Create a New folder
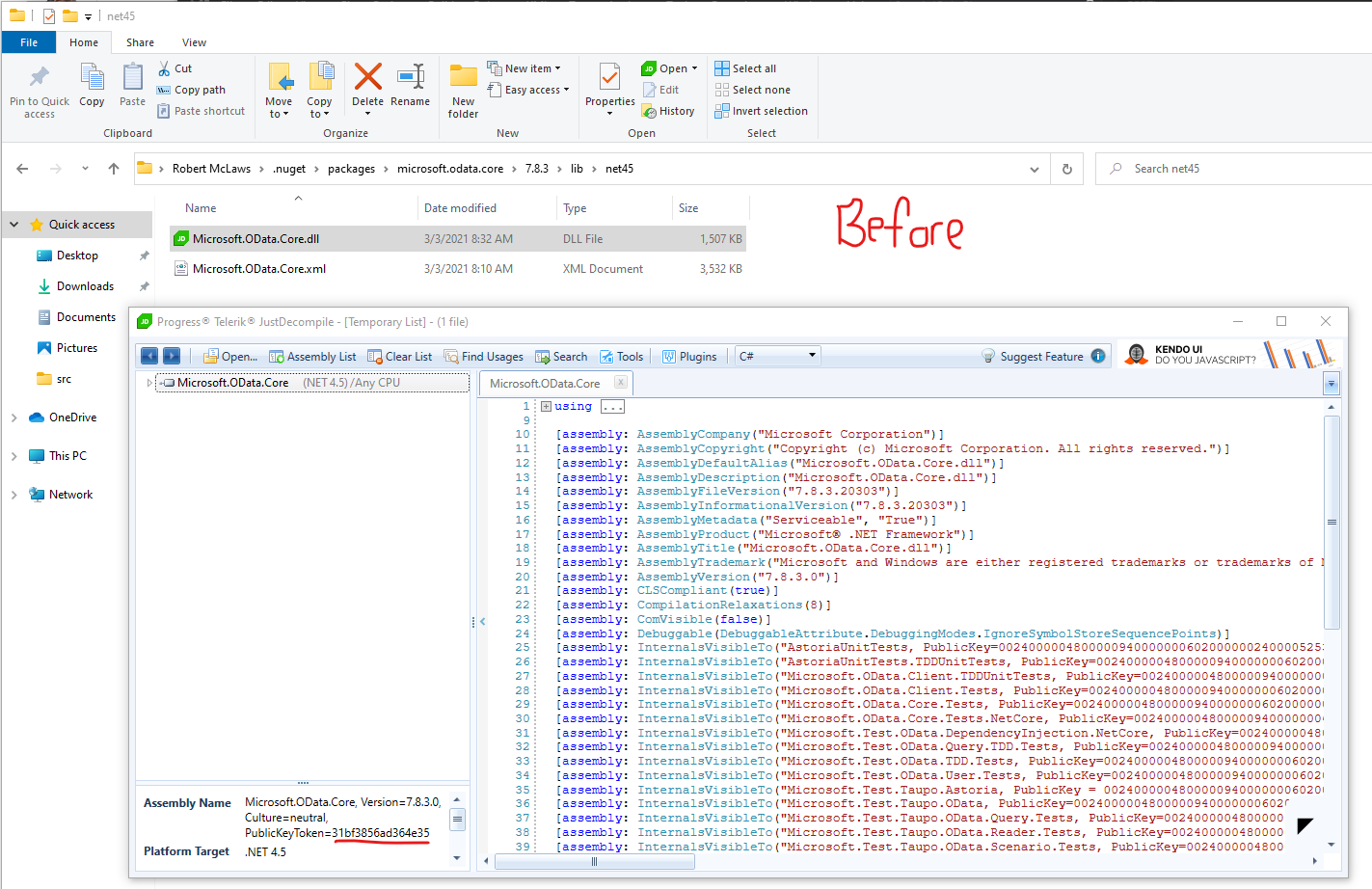The width and height of the screenshot is (1372, 889). pyautogui.click(x=463, y=91)
